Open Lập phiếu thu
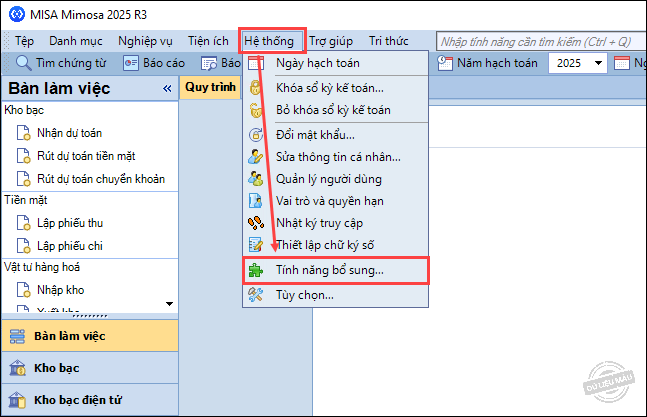The height and width of the screenshot is (417, 647). tap(70, 223)
